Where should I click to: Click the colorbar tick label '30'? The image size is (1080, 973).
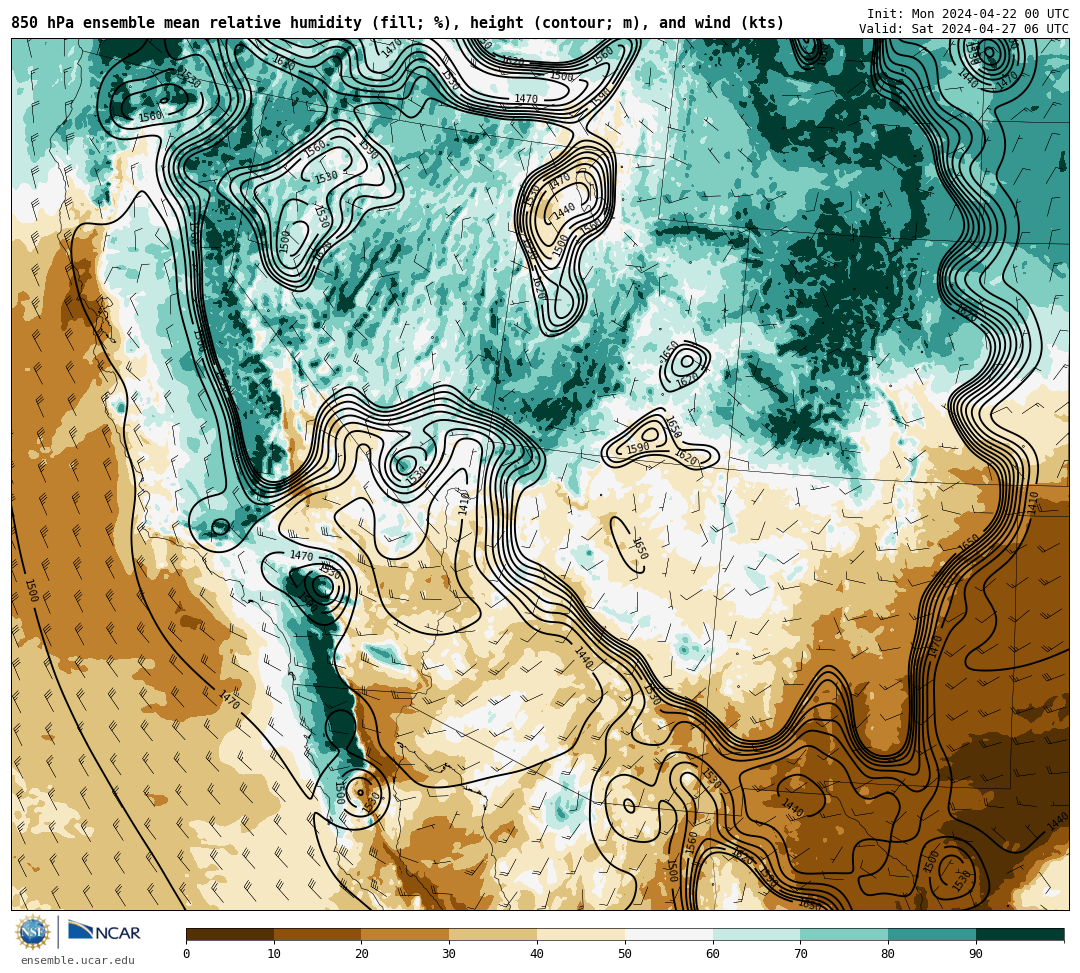pos(450,954)
